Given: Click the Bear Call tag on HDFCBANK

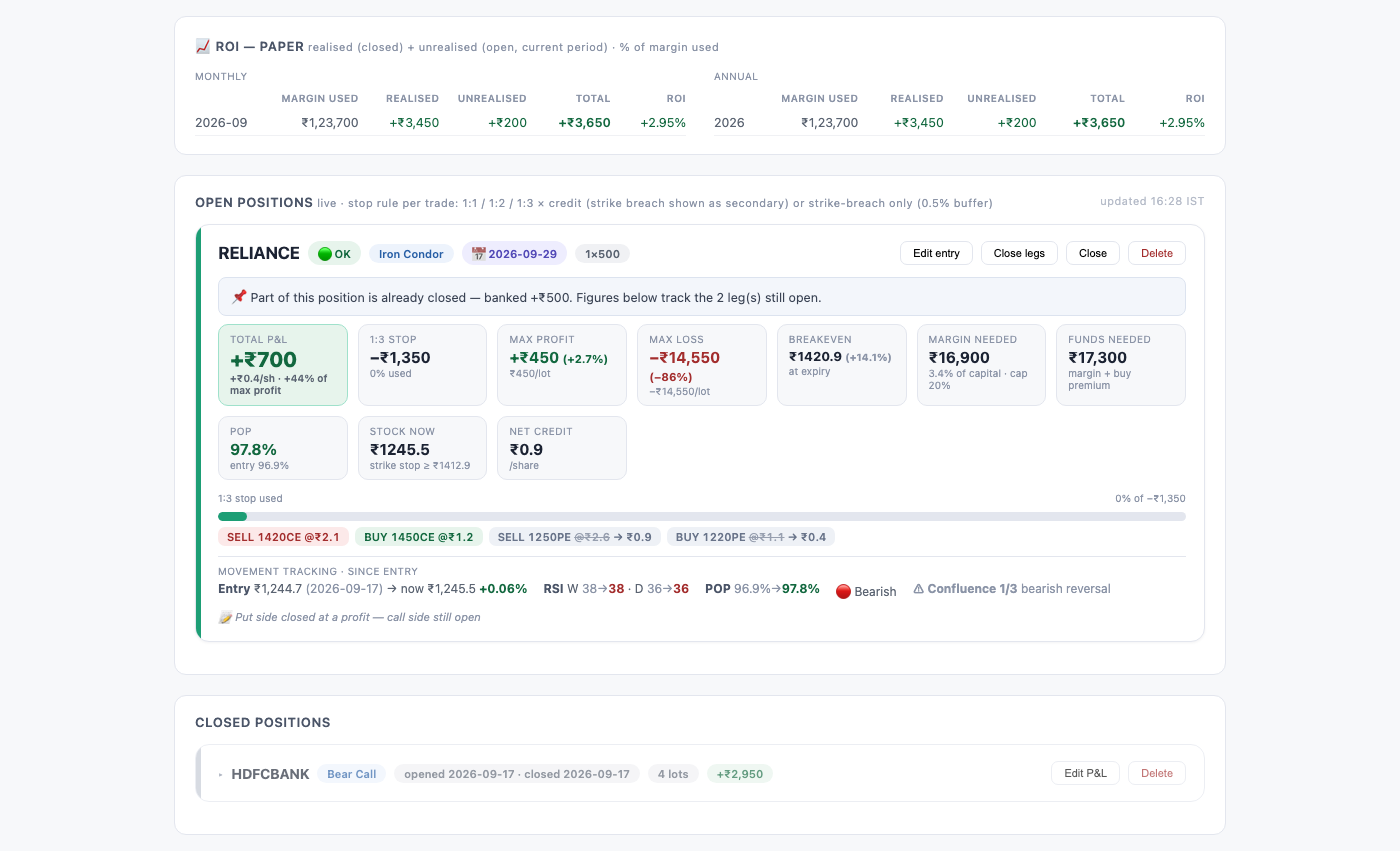Looking at the screenshot, I should tap(352, 774).
